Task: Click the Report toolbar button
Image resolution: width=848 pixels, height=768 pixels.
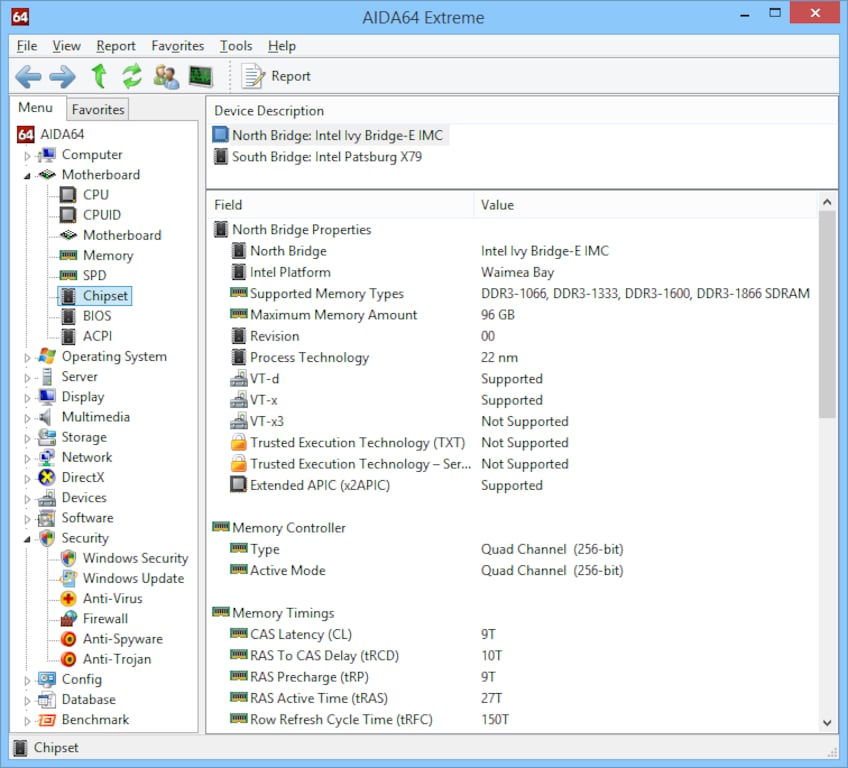Action: (x=277, y=76)
